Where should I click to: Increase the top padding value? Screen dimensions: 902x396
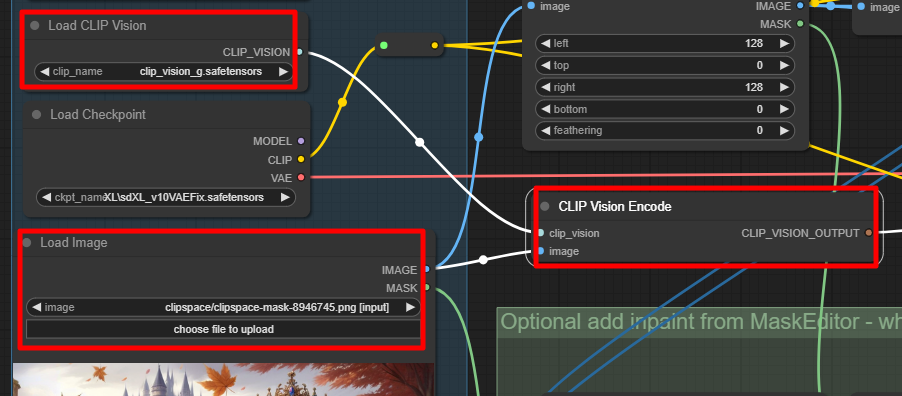784,65
